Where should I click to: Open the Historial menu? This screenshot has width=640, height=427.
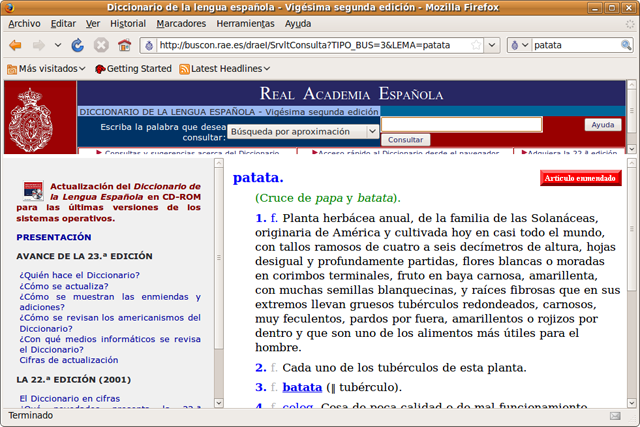pyautogui.click(x=128, y=22)
